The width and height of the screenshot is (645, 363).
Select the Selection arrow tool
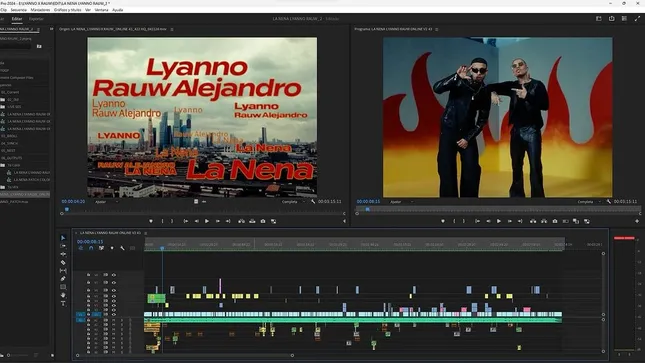click(x=63, y=238)
